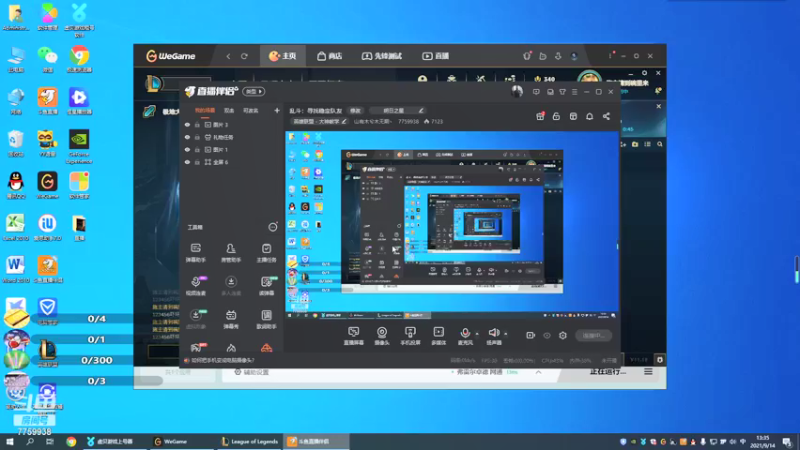Open 辅助设置 in the WeGame bottom bar
This screenshot has width=800, height=450.
click(252, 372)
